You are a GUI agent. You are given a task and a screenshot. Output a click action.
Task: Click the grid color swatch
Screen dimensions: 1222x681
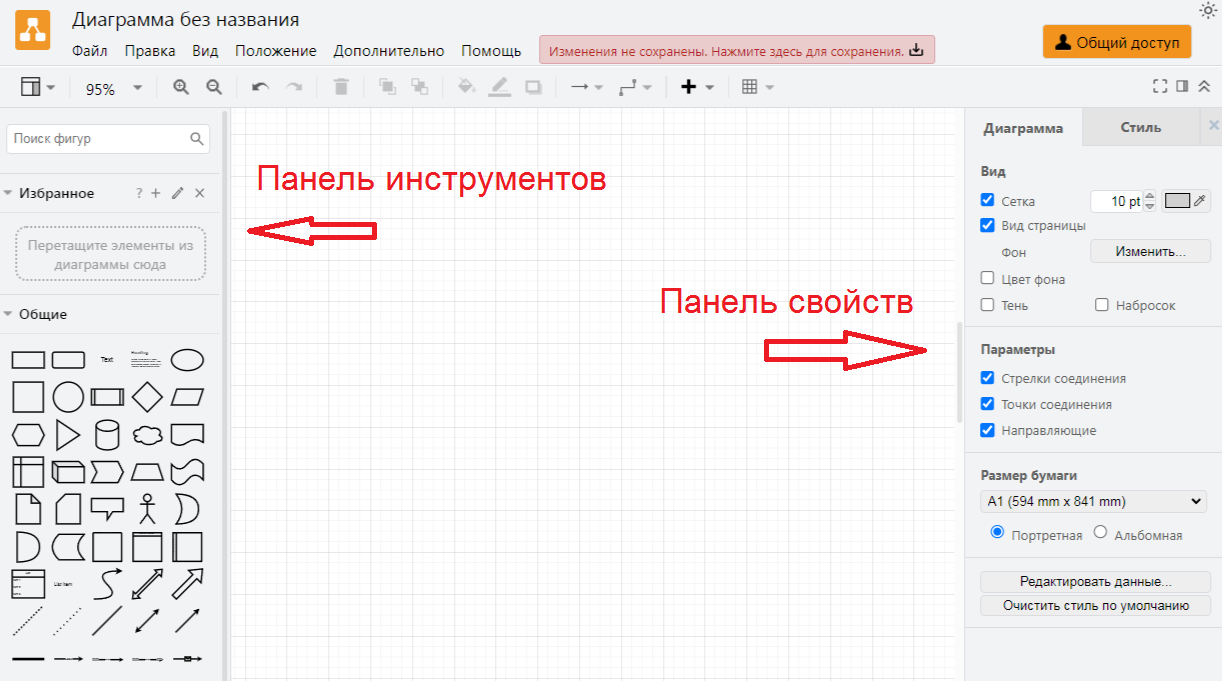[1178, 200]
